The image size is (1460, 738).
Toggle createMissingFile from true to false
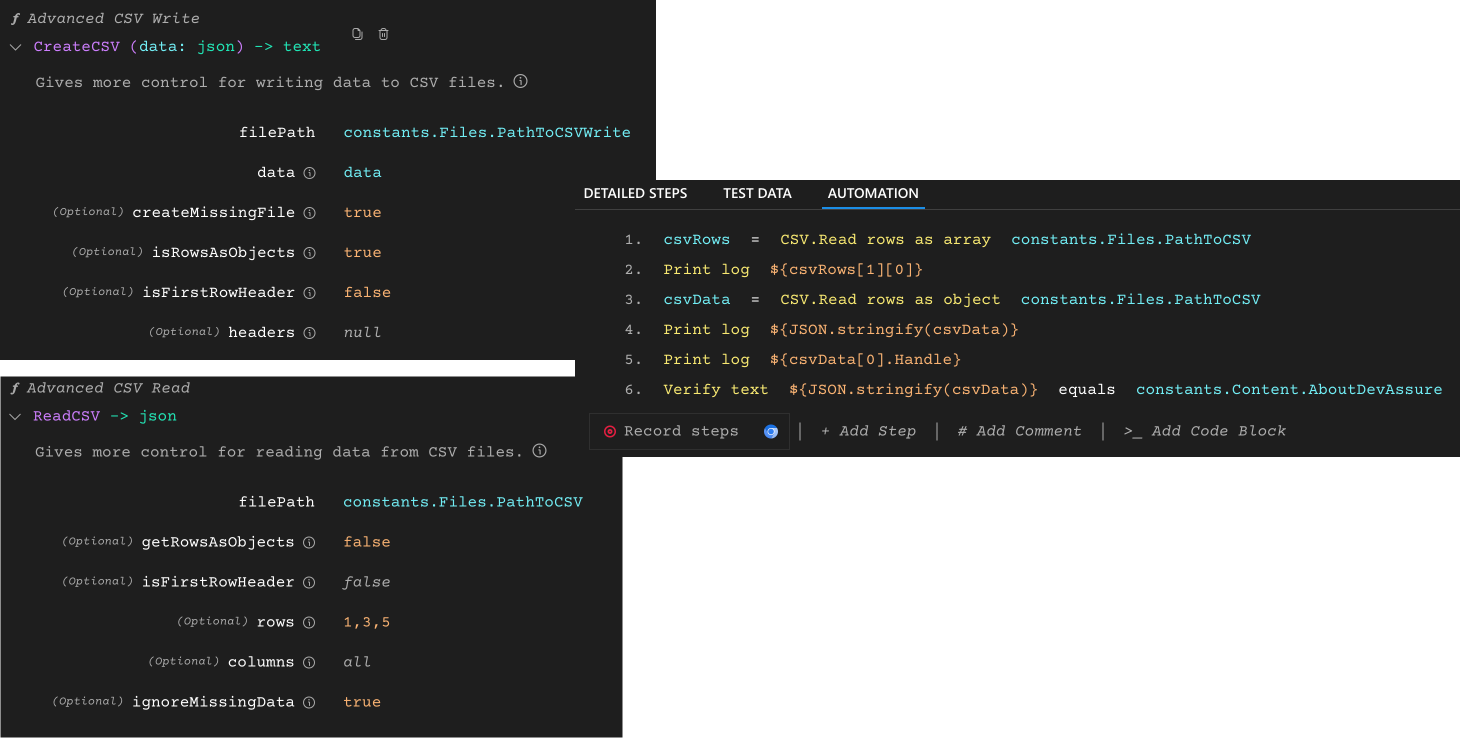point(362,212)
